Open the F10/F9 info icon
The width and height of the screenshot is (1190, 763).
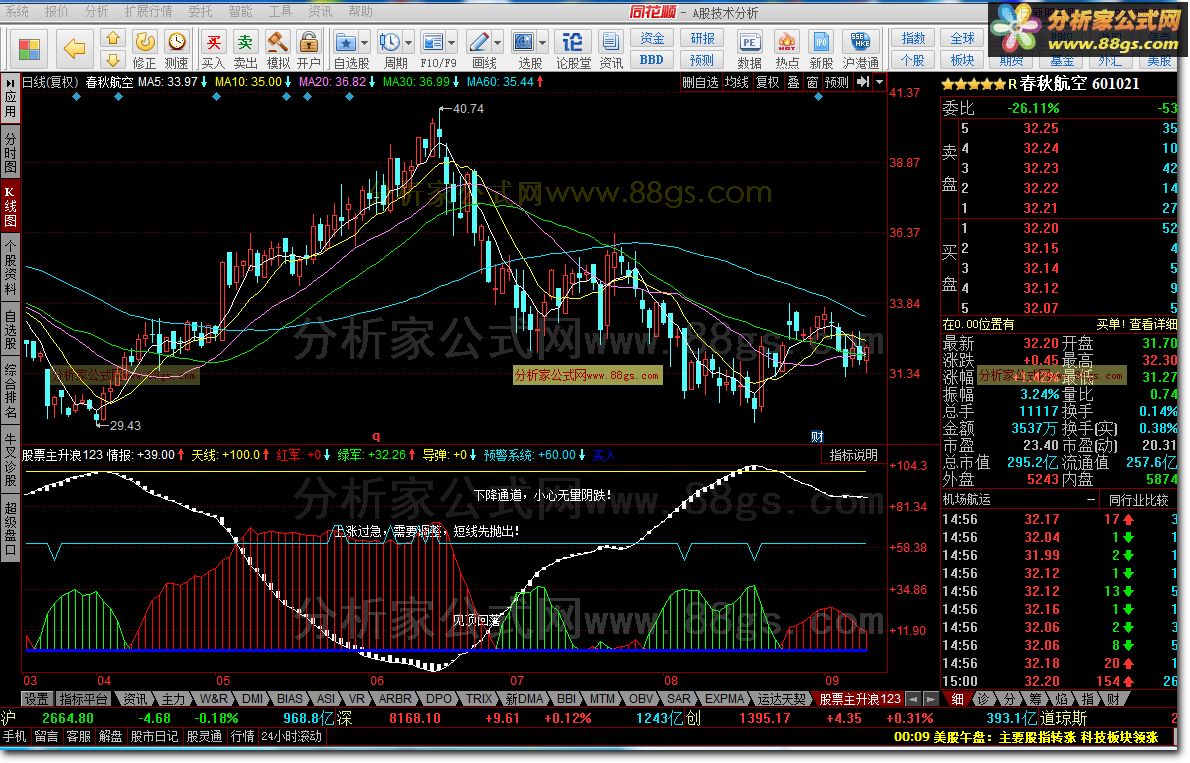[433, 42]
